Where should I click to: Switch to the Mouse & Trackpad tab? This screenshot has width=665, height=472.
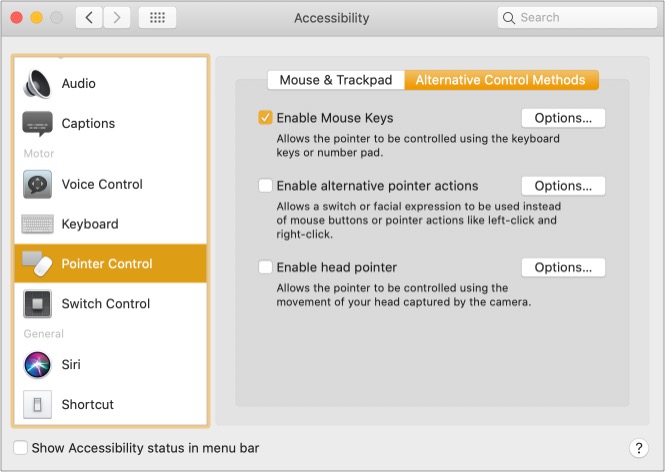pos(336,80)
